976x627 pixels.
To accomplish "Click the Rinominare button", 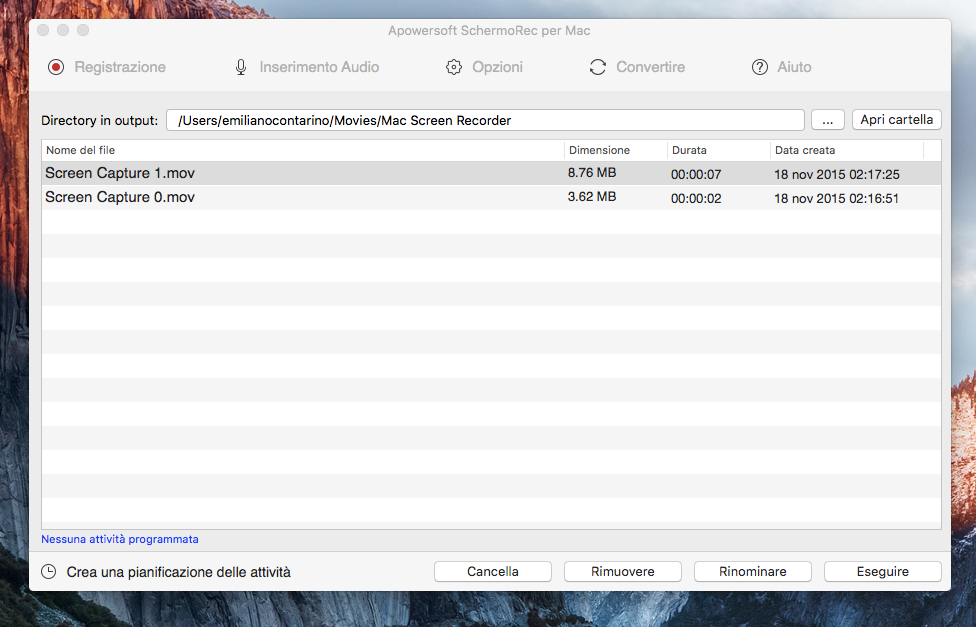I will (x=753, y=572).
